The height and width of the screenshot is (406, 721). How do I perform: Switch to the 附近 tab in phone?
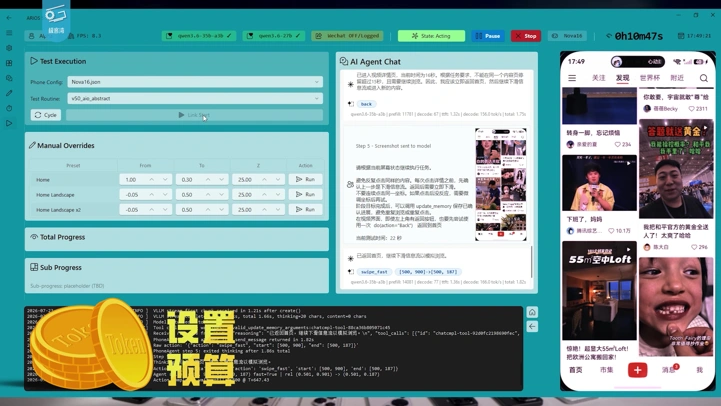coord(677,78)
